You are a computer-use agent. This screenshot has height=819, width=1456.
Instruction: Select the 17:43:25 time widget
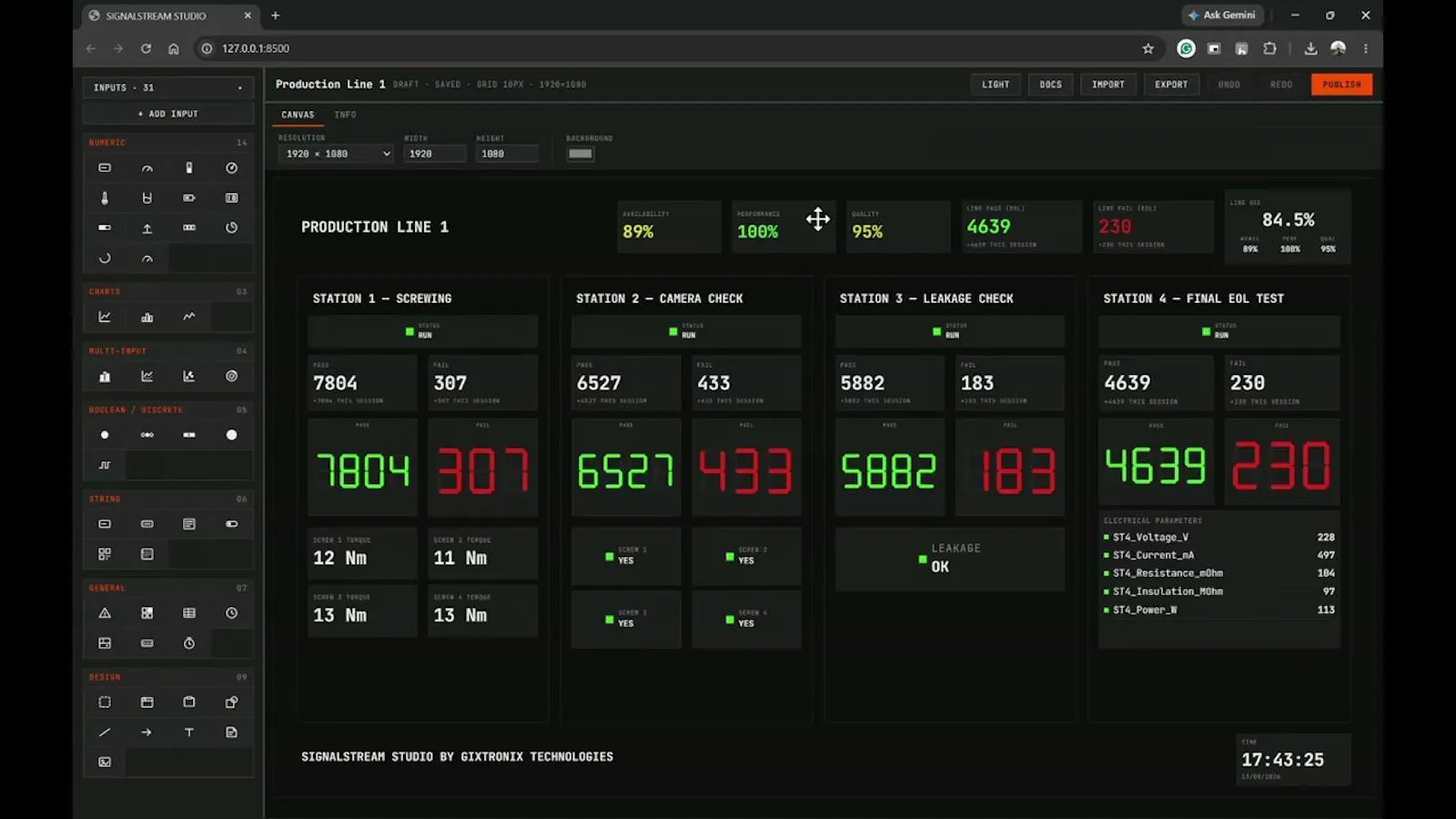[x=1293, y=759]
